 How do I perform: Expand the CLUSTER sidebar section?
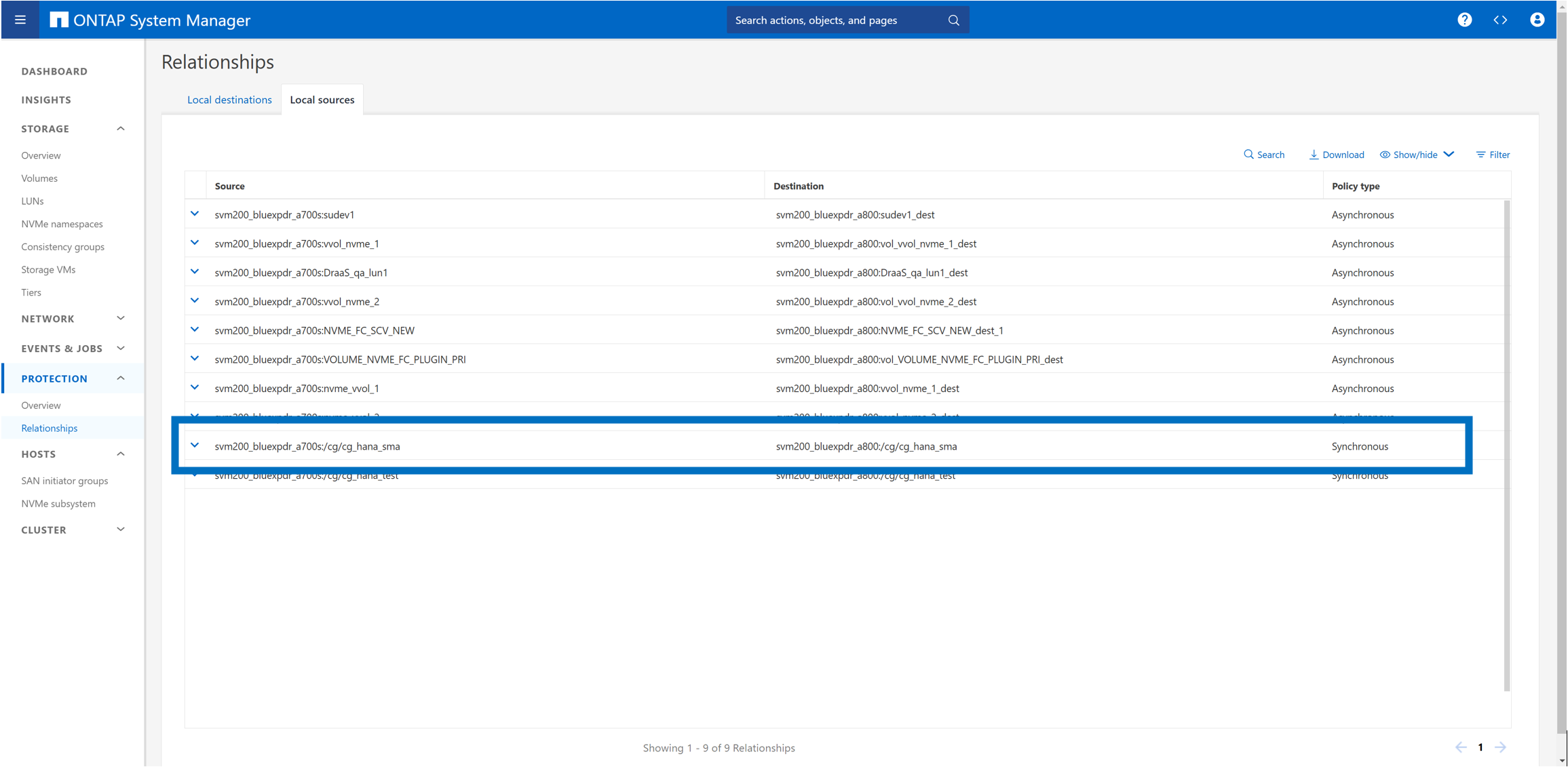121,530
